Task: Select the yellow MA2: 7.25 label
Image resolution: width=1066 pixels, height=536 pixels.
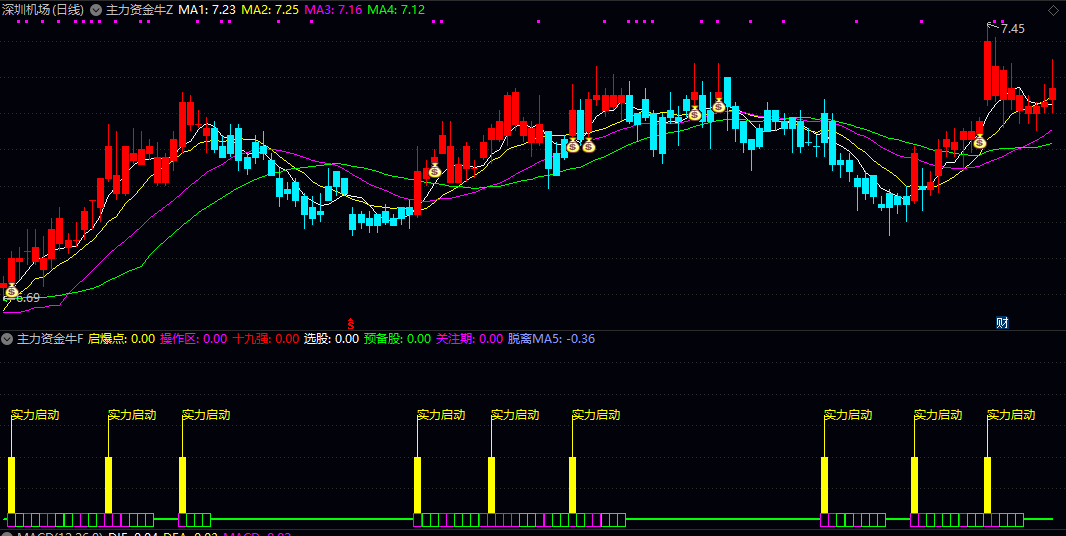Action: pos(270,9)
